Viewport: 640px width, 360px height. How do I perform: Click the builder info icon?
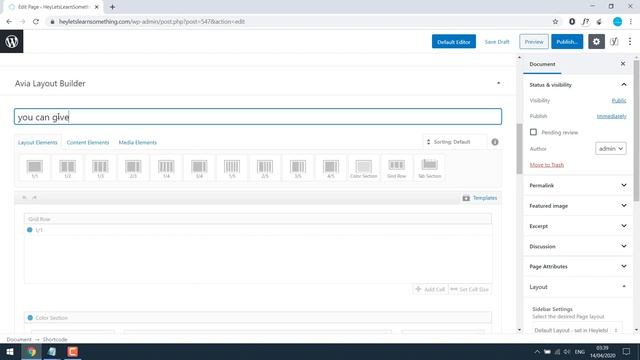495,142
